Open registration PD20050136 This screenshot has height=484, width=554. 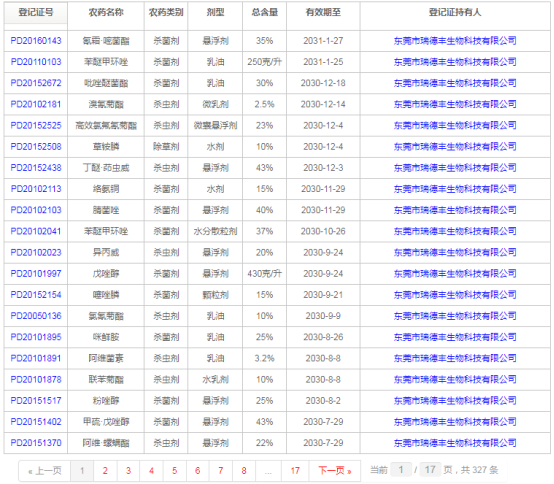tap(36, 316)
